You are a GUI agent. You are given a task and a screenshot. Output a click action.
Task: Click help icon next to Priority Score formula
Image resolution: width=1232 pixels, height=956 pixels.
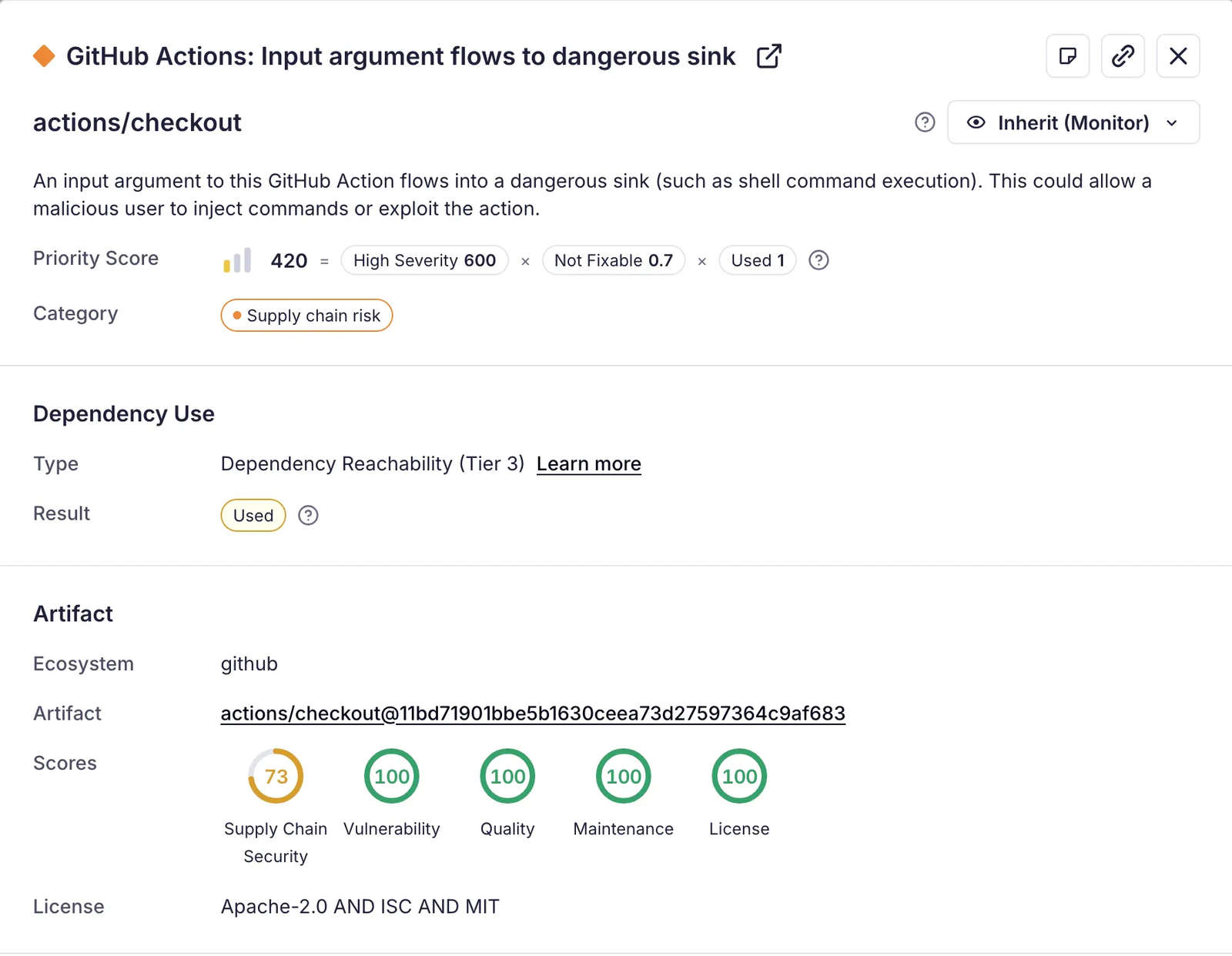coord(819,261)
